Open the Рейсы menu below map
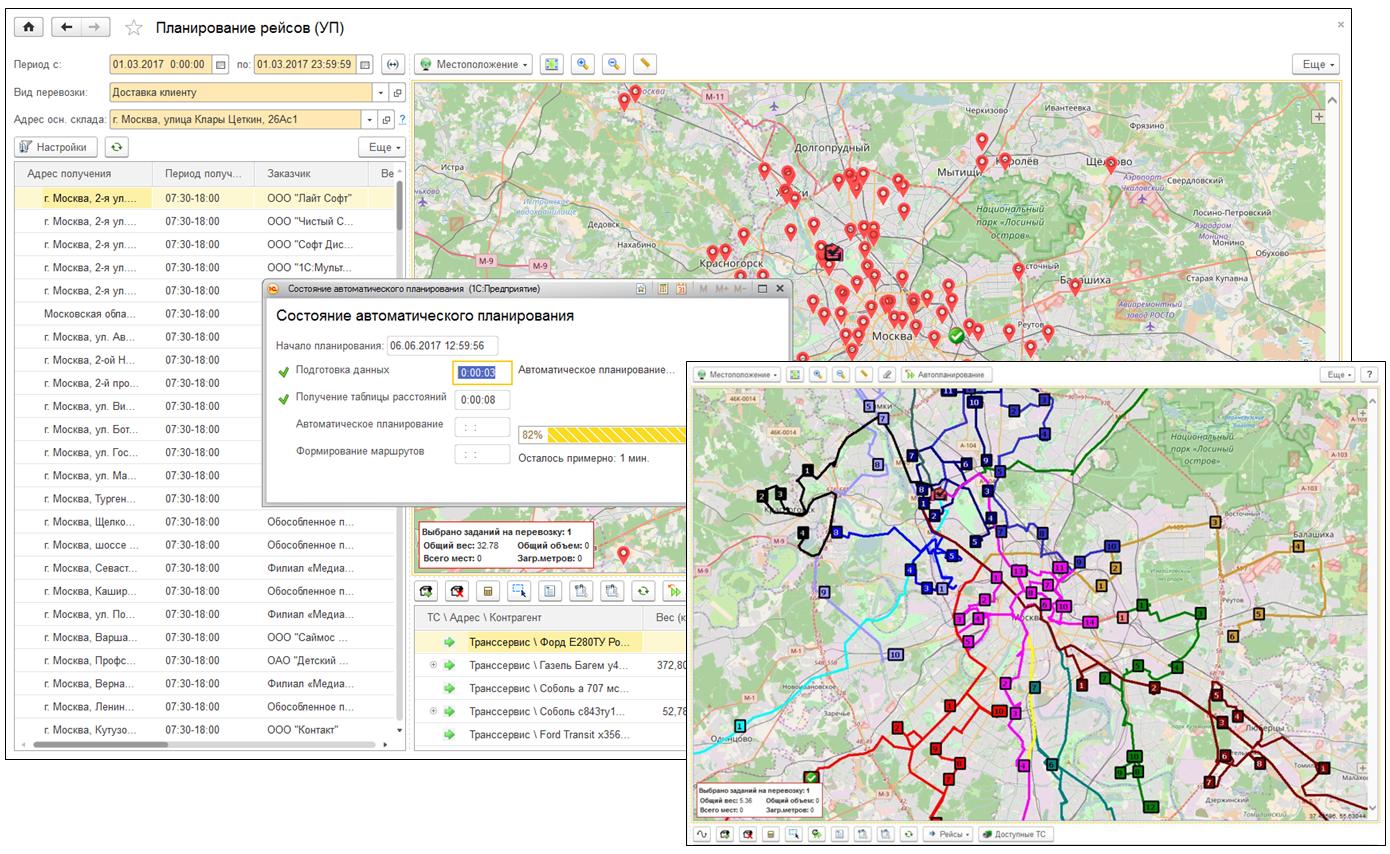This screenshot has width=1390, height=854. click(948, 834)
